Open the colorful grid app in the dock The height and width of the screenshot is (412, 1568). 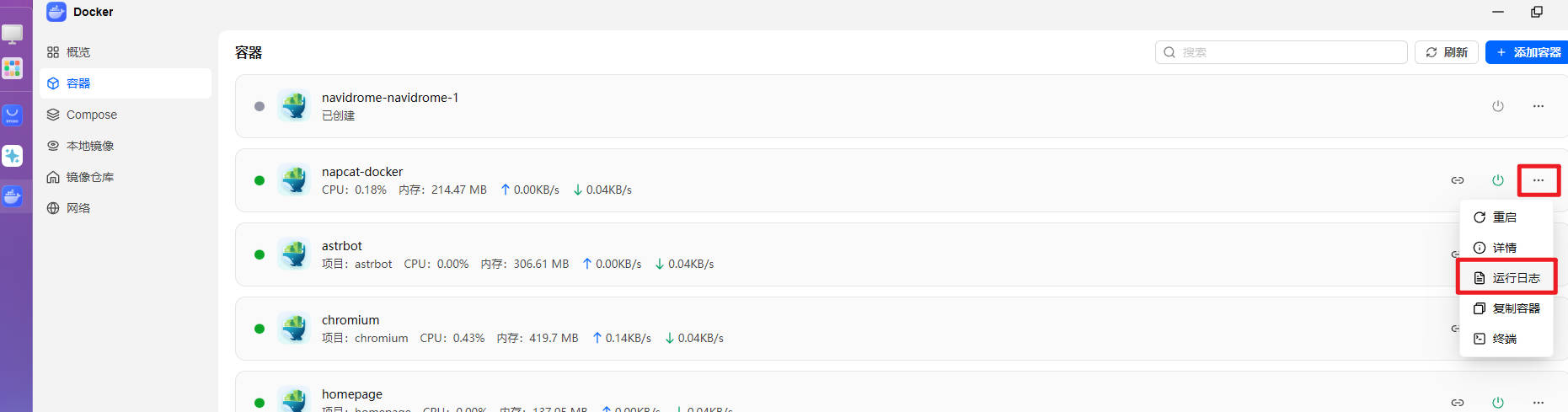click(12, 68)
